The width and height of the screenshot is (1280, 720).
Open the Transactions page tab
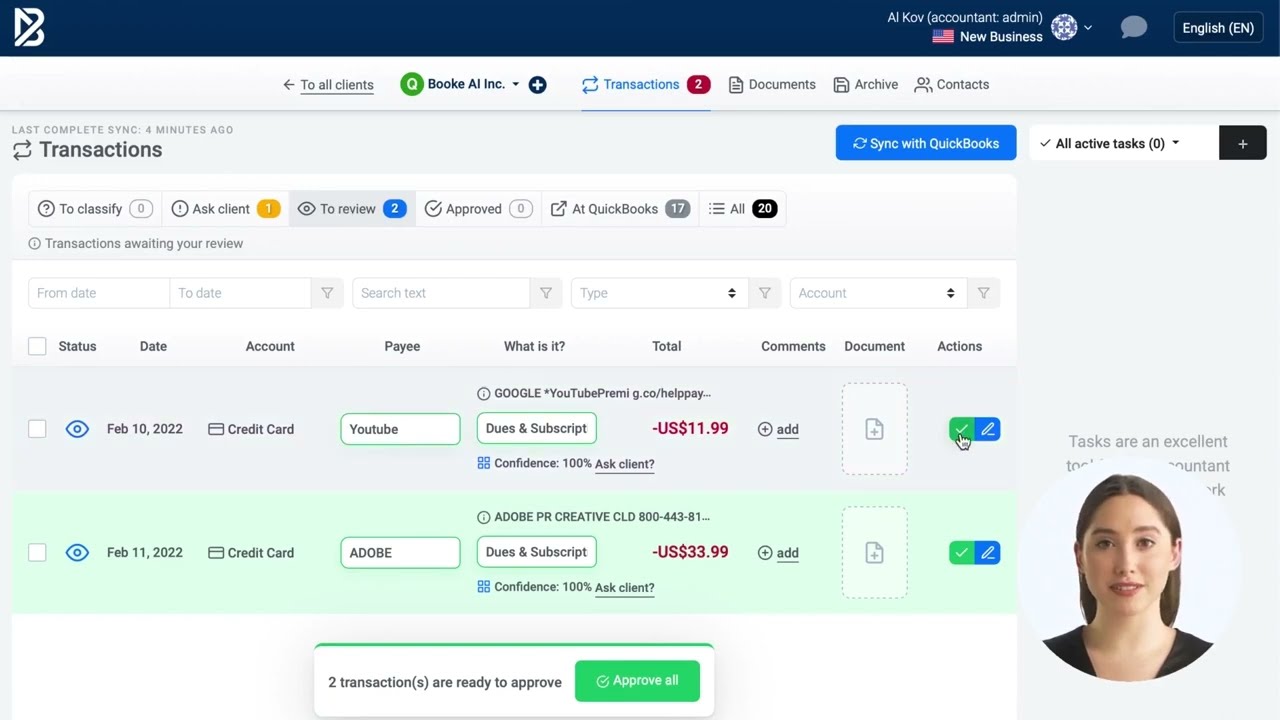pyautogui.click(x=646, y=85)
